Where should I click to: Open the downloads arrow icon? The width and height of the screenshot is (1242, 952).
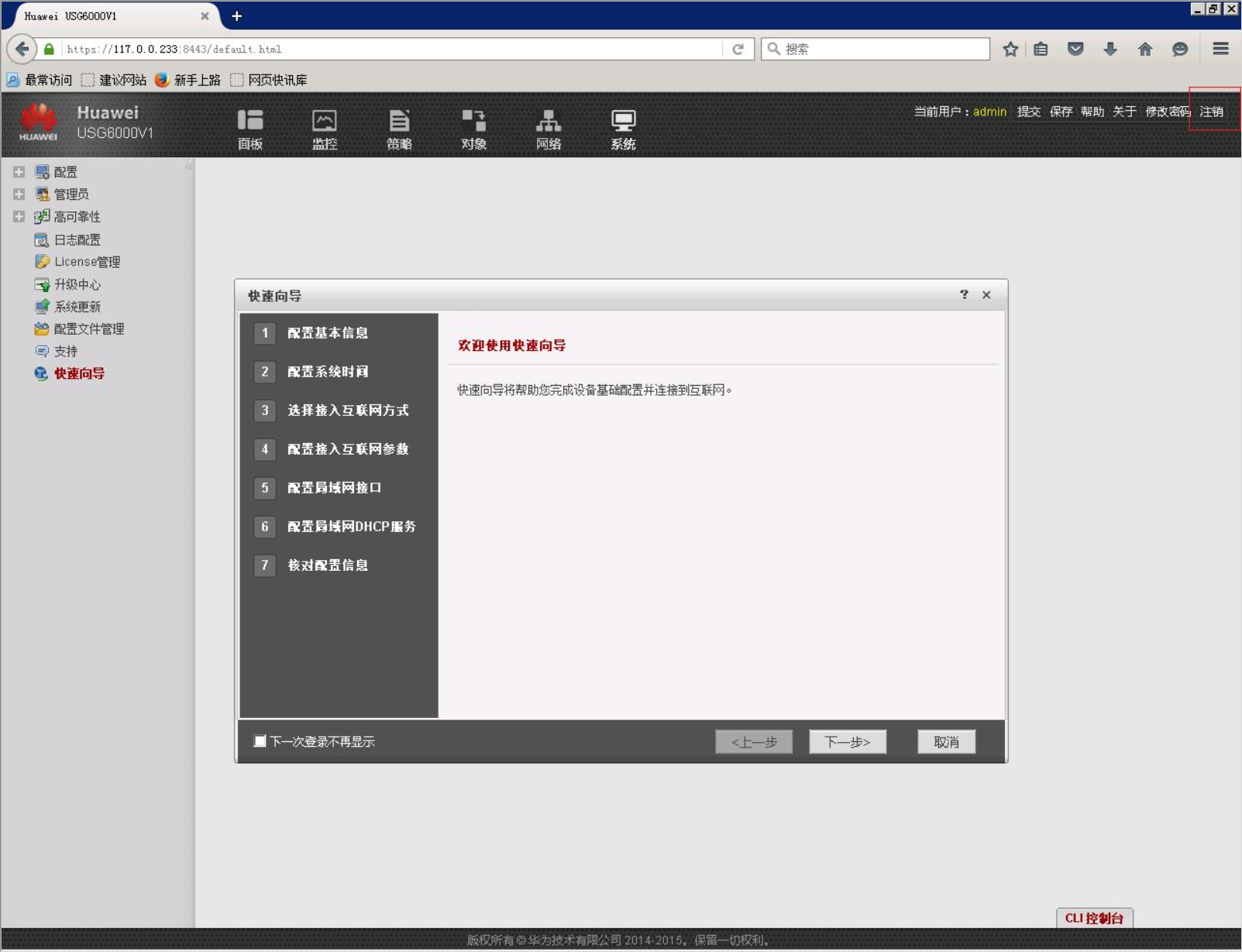click(1110, 49)
